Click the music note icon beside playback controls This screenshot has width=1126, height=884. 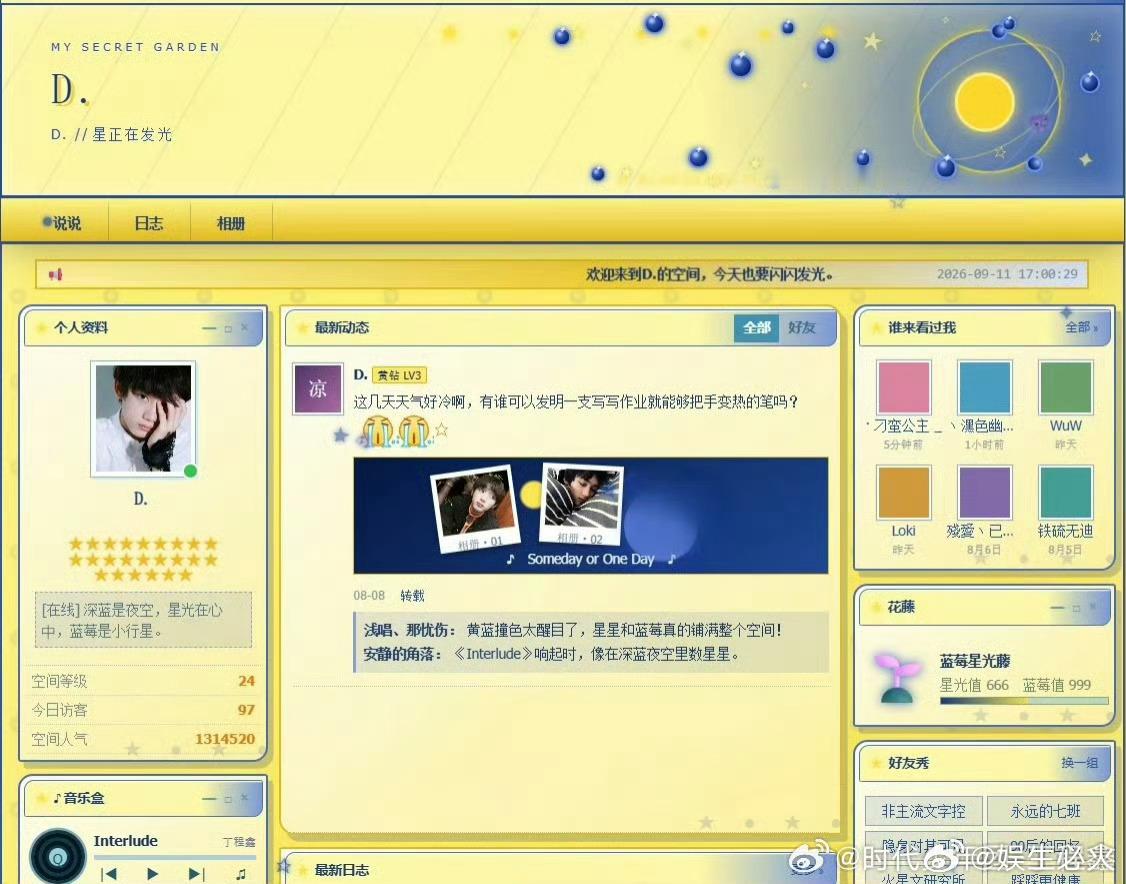coord(241,873)
